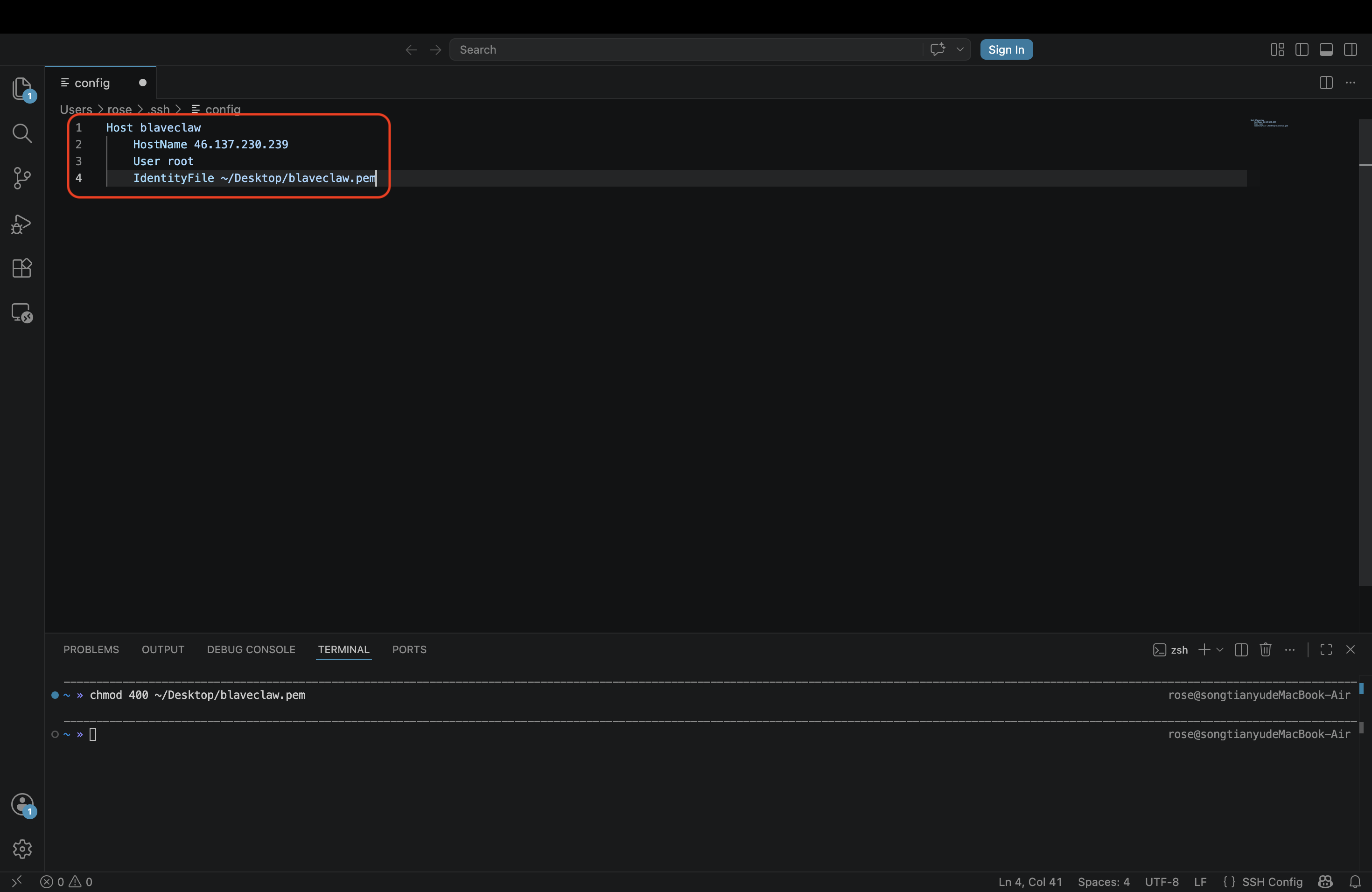Click the remote window indicator in status bar
The height and width of the screenshot is (892, 1372).
point(17,882)
